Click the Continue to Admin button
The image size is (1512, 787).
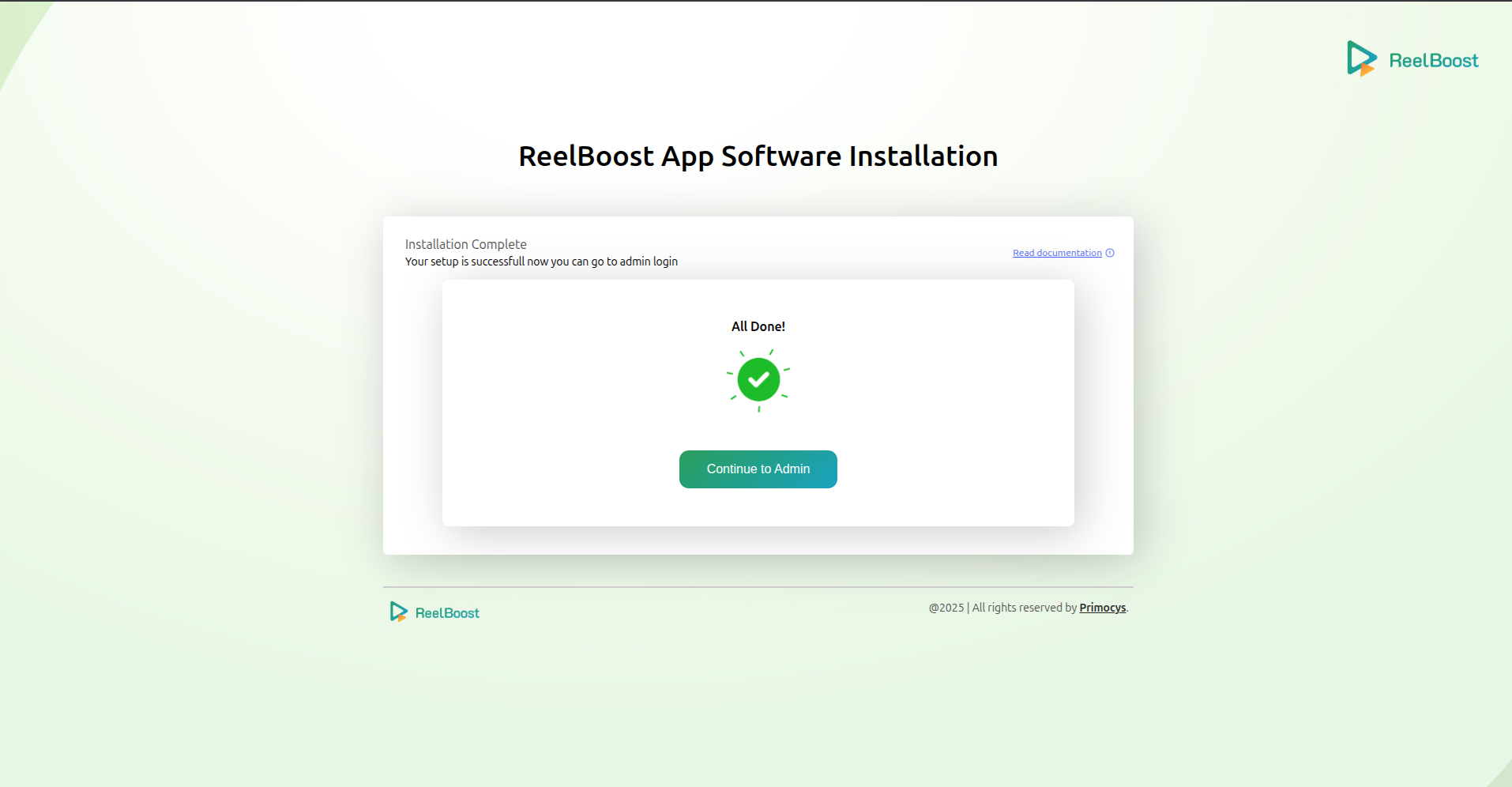[x=758, y=469]
